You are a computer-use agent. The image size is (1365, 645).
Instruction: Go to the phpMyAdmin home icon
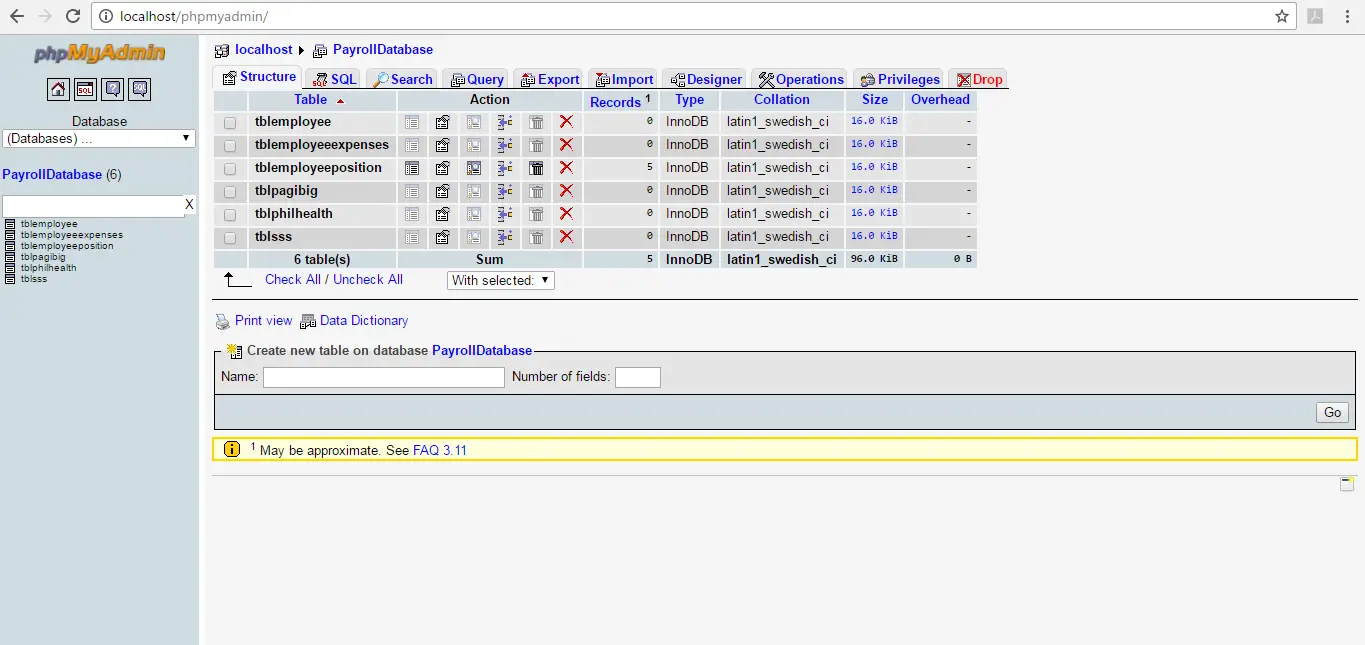pos(58,89)
